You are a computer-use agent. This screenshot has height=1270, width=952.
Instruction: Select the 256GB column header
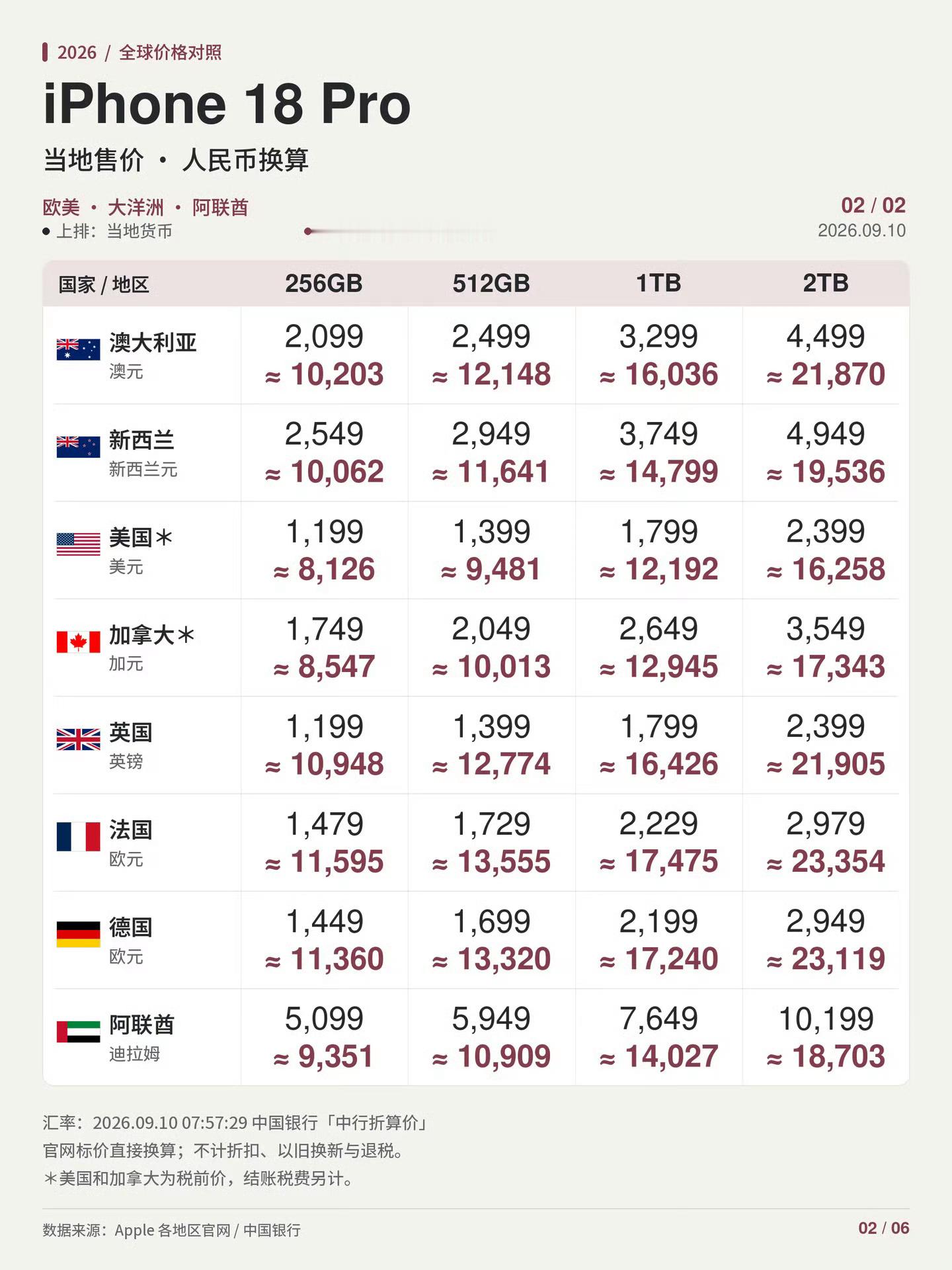coord(324,283)
